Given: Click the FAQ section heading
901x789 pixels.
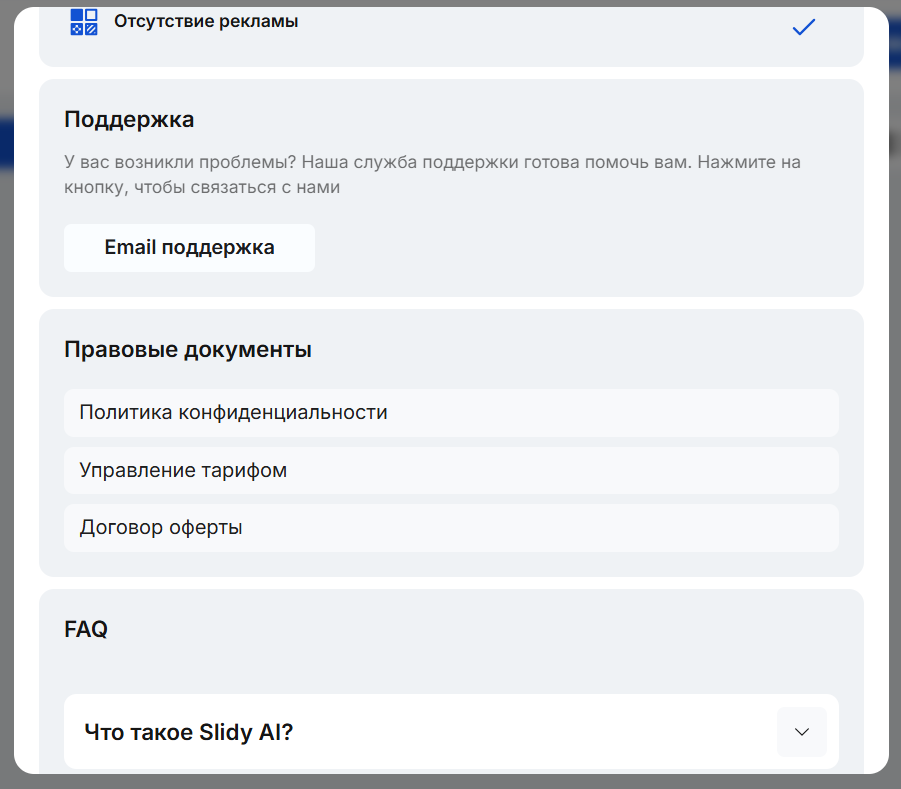Looking at the screenshot, I should coord(86,630).
